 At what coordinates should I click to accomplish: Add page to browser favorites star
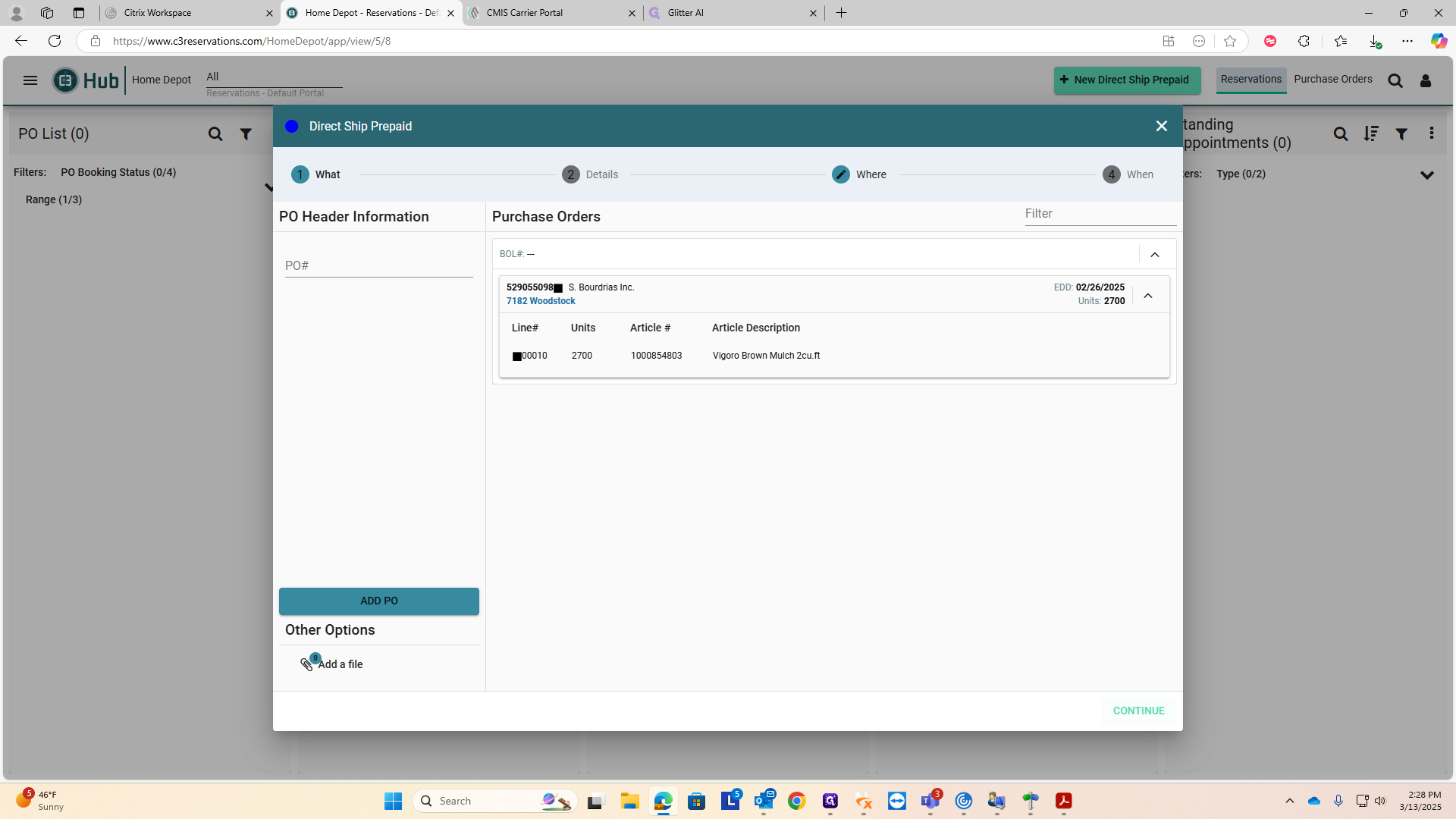(1230, 41)
